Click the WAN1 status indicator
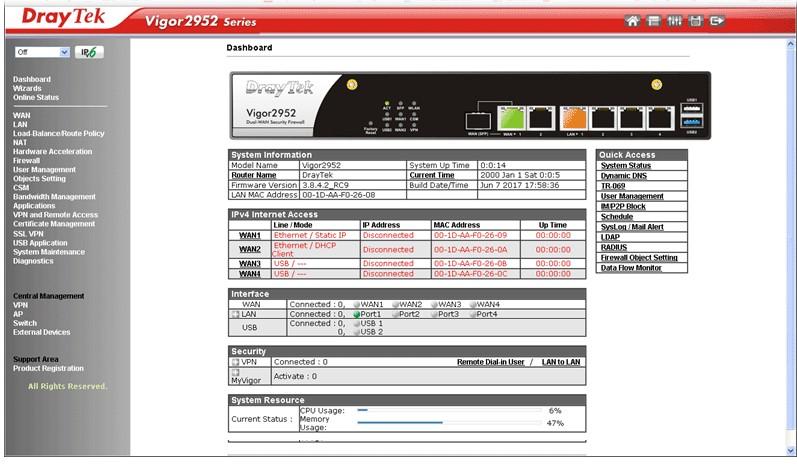The width and height of the screenshot is (797, 464). pos(357,304)
